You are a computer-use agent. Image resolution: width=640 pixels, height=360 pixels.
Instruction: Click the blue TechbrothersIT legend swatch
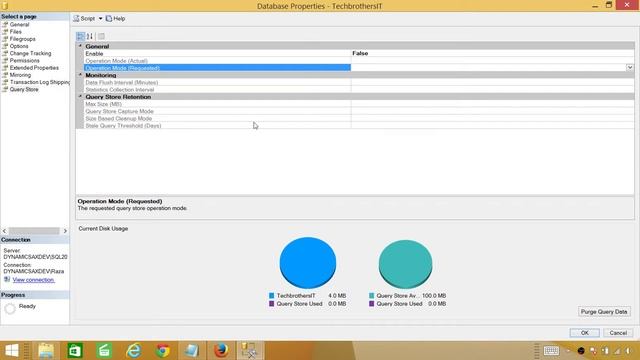point(271,296)
